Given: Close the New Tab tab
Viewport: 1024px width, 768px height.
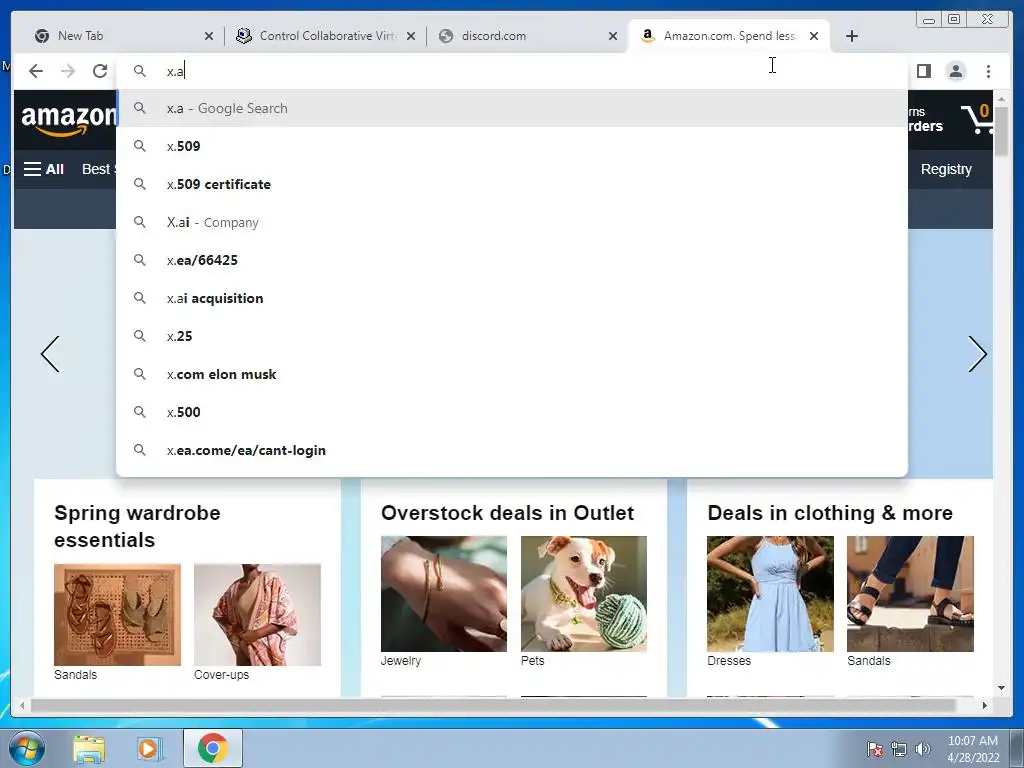Looking at the screenshot, I should pos(209,36).
